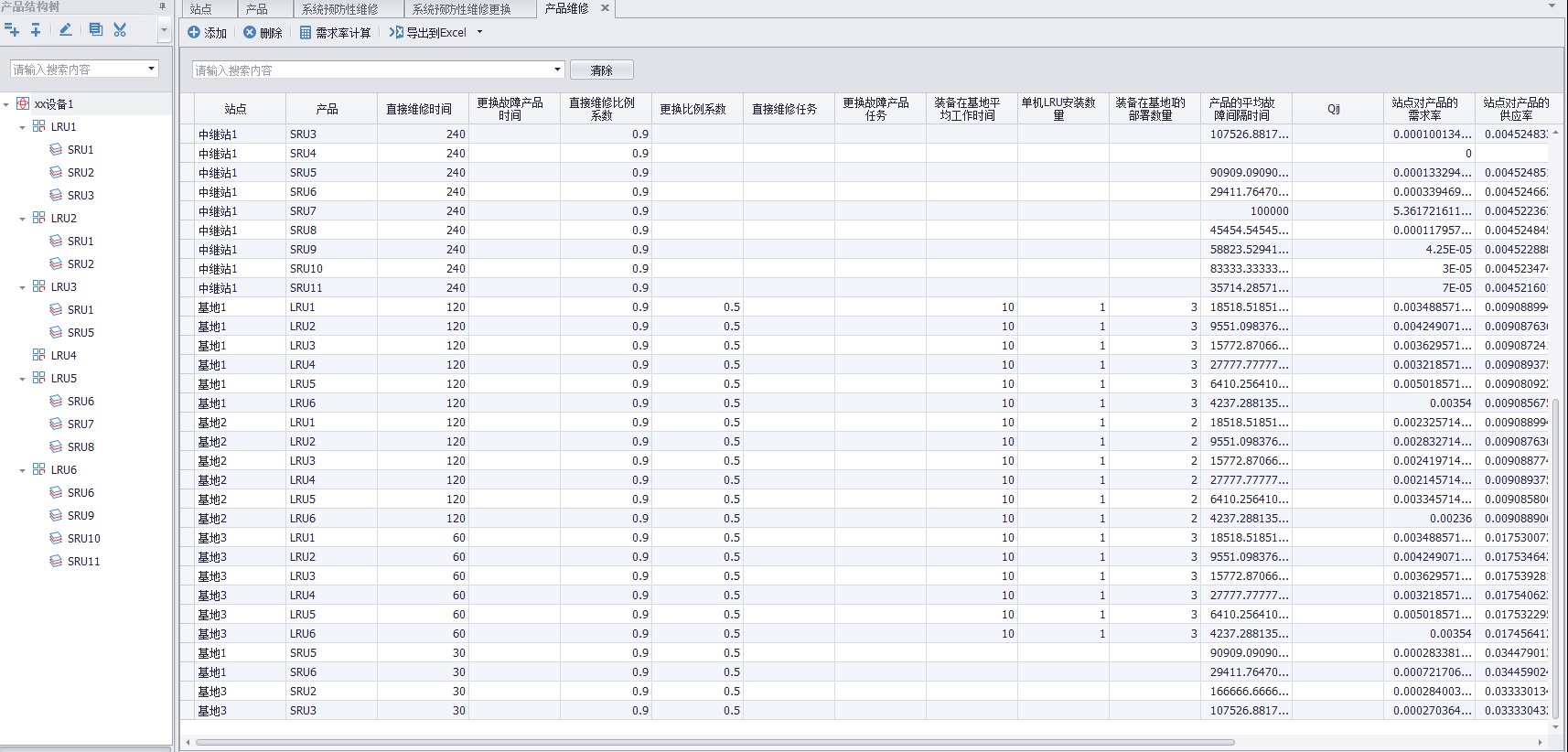
Task: Click the edit pencil icon in tree toolbar
Action: pyautogui.click(x=65, y=30)
